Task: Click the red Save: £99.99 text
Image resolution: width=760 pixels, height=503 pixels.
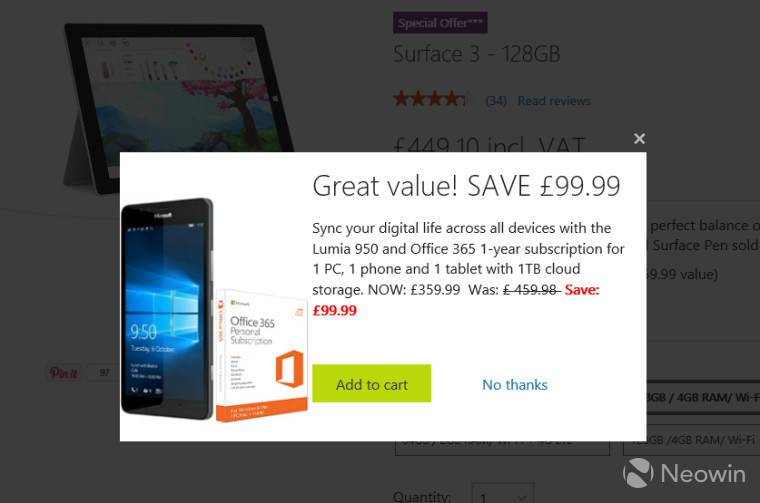Action: pos(456,300)
